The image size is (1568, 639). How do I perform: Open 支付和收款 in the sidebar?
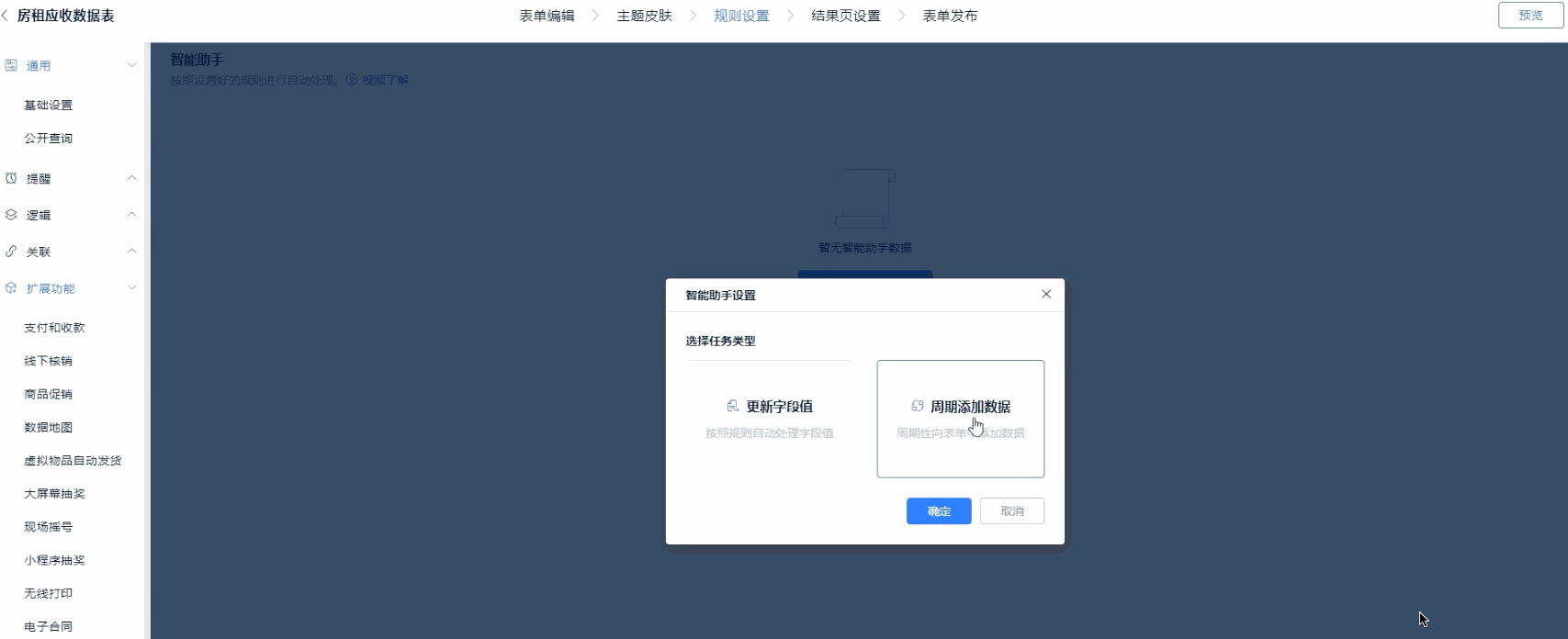(x=54, y=328)
